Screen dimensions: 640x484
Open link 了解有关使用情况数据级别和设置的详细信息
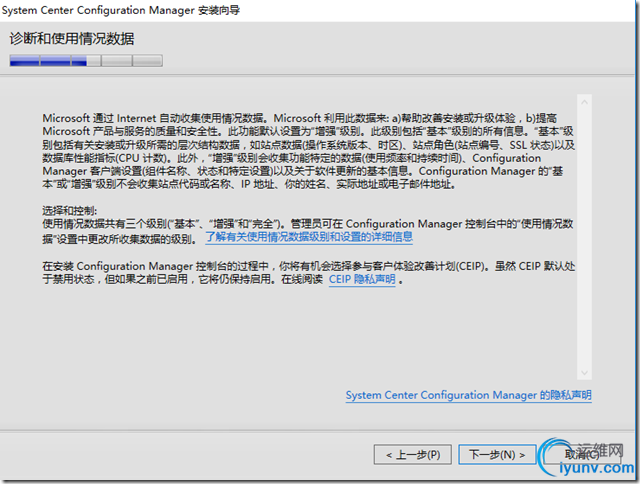[x=309, y=237]
